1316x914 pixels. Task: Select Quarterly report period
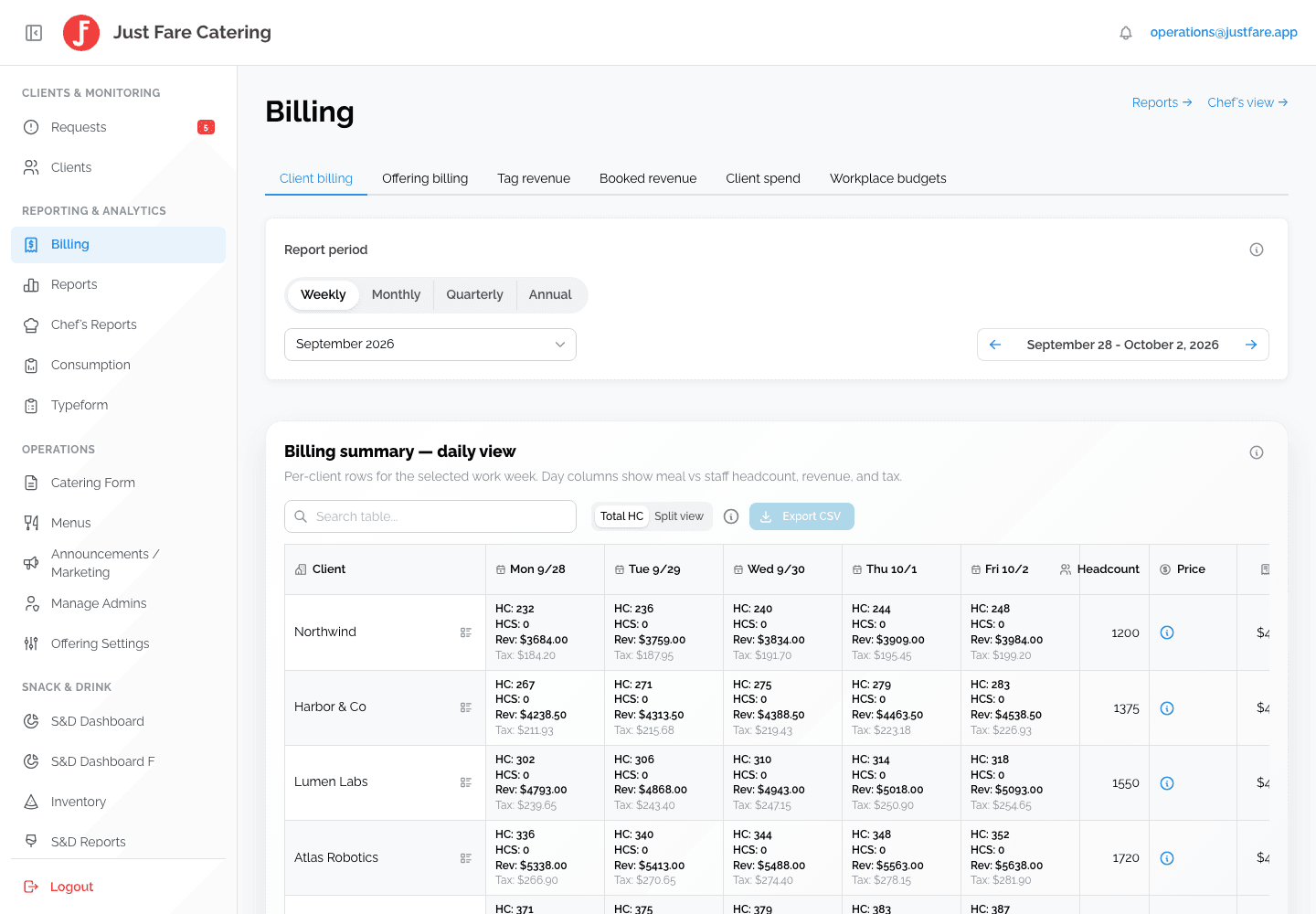[x=475, y=294]
